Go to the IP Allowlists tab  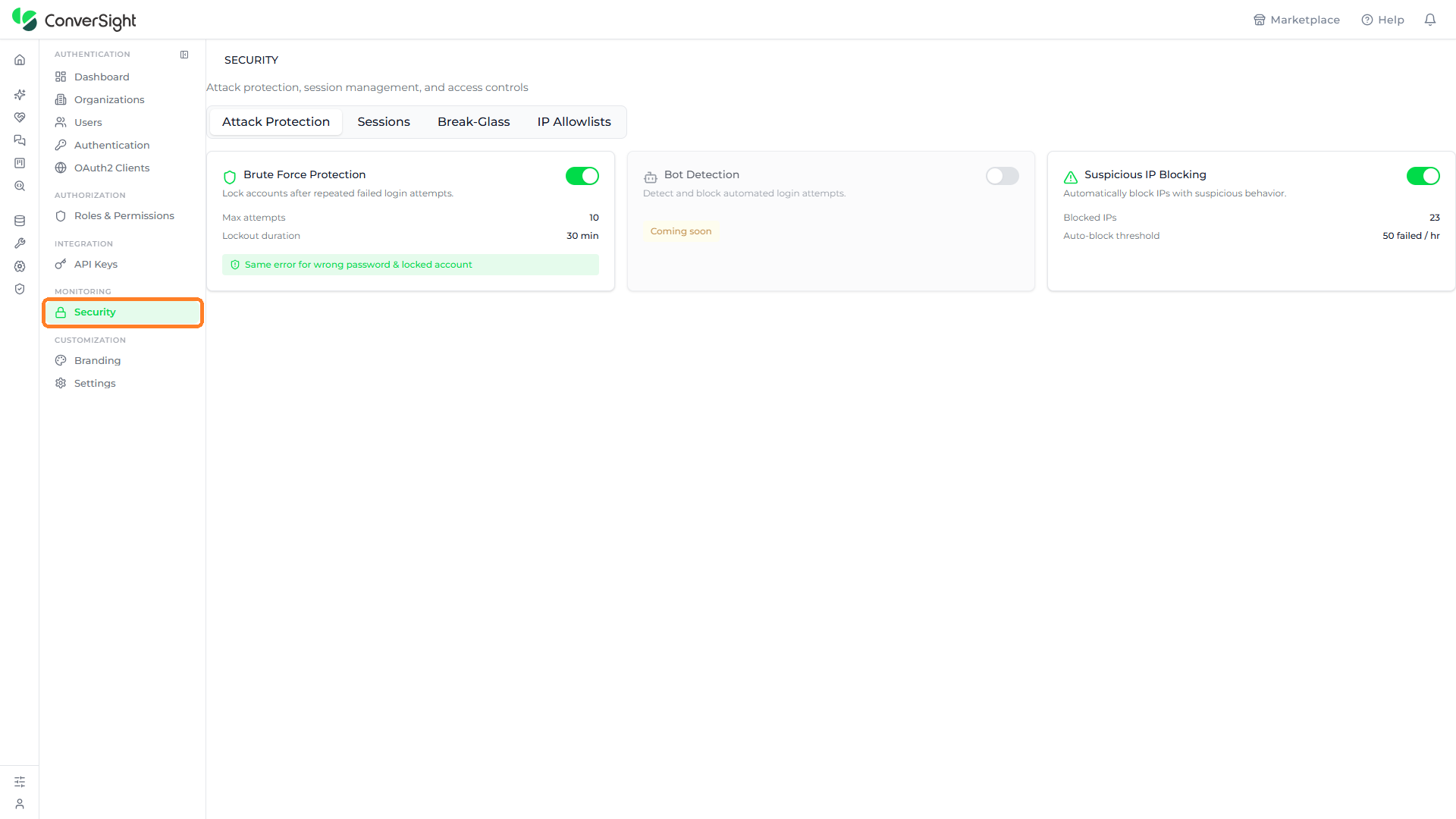click(574, 122)
